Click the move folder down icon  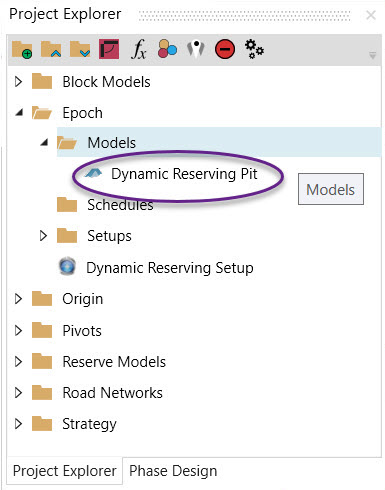click(80, 50)
